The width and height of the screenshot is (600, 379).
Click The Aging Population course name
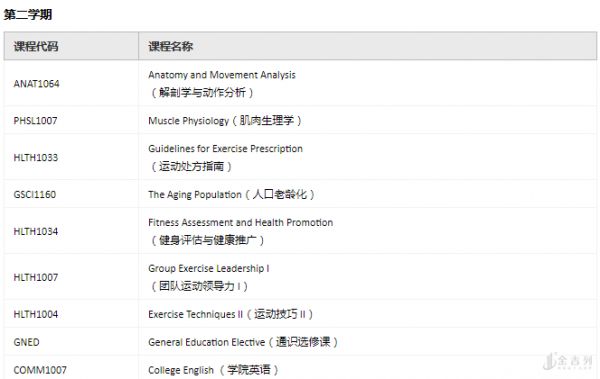point(195,194)
